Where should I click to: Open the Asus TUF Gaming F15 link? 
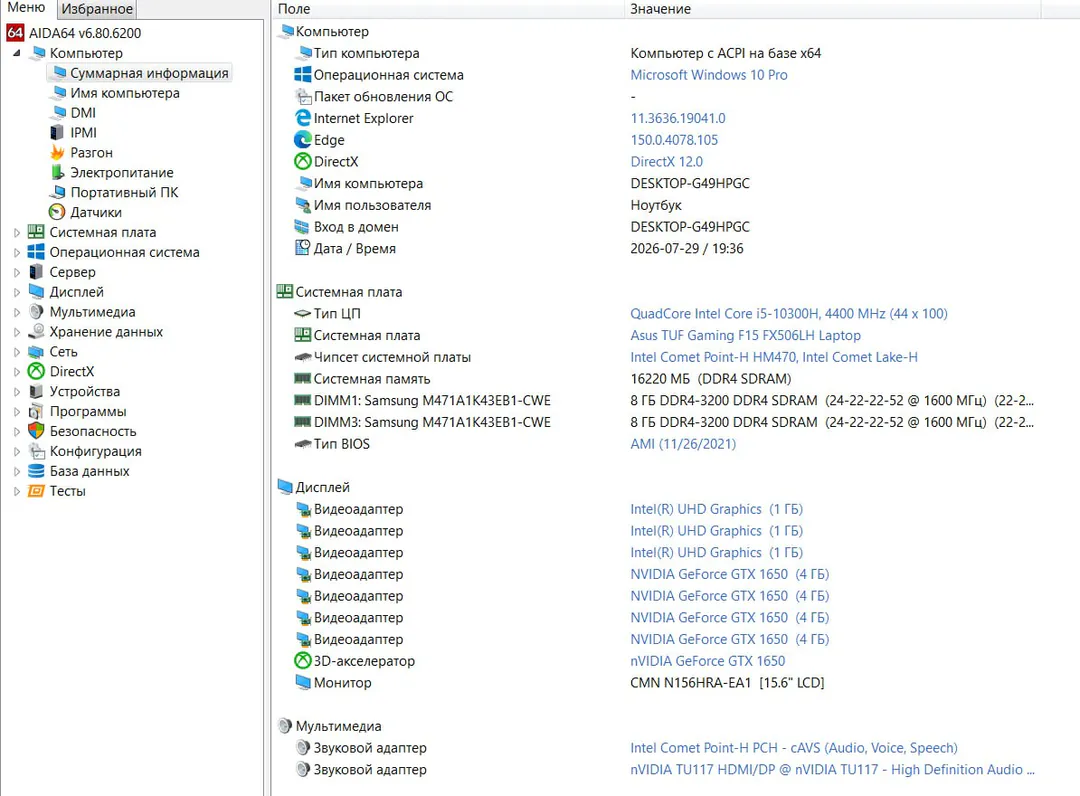[745, 335]
